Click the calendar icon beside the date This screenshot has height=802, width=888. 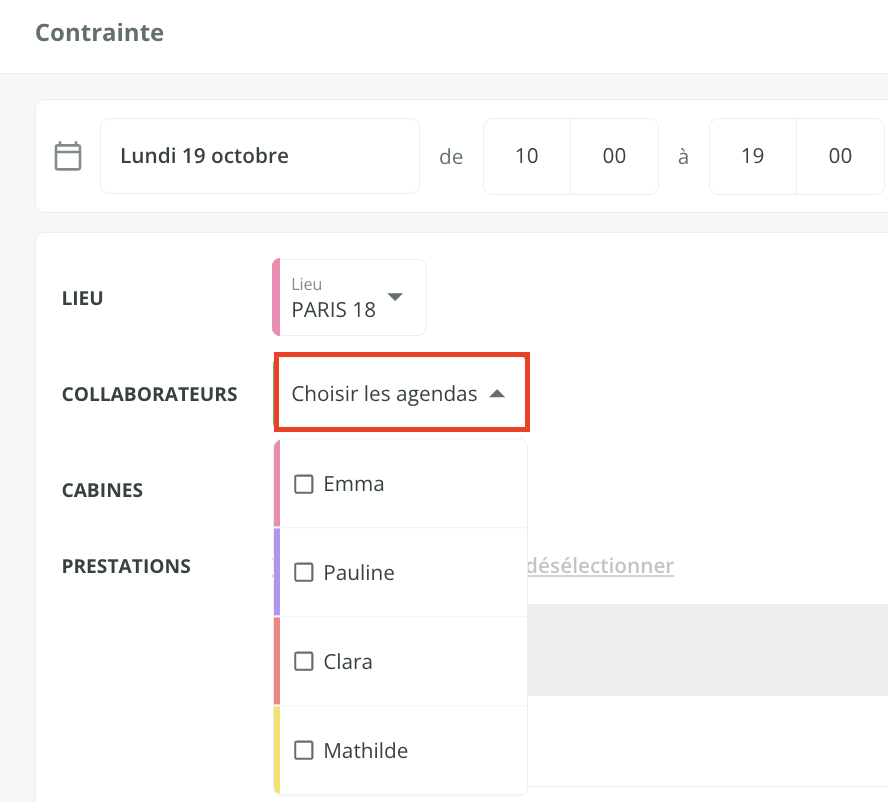coord(68,156)
